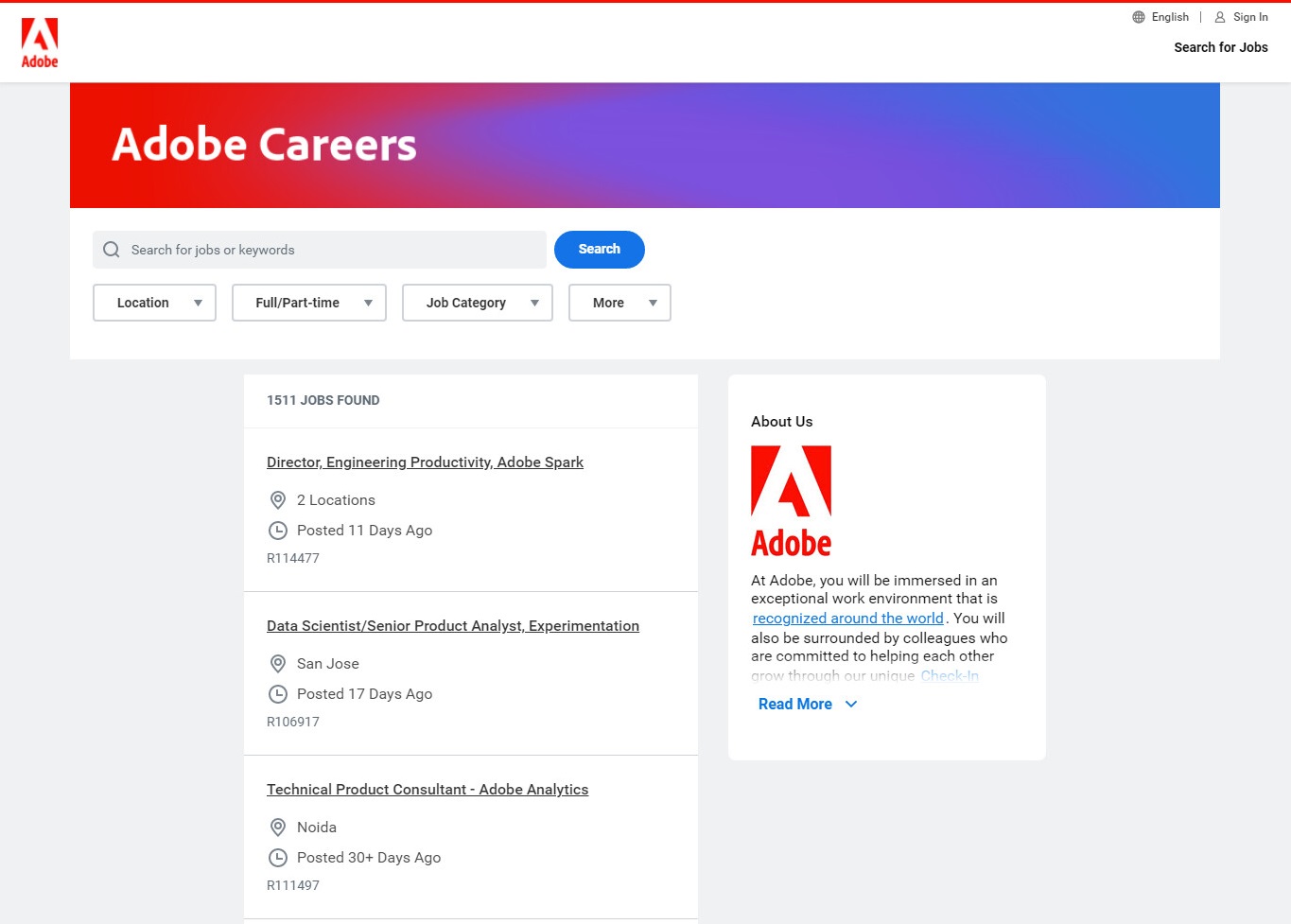The image size is (1291, 924).
Task: Open the Data Scientist/Senior Product Analyst posting
Action: click(x=452, y=626)
